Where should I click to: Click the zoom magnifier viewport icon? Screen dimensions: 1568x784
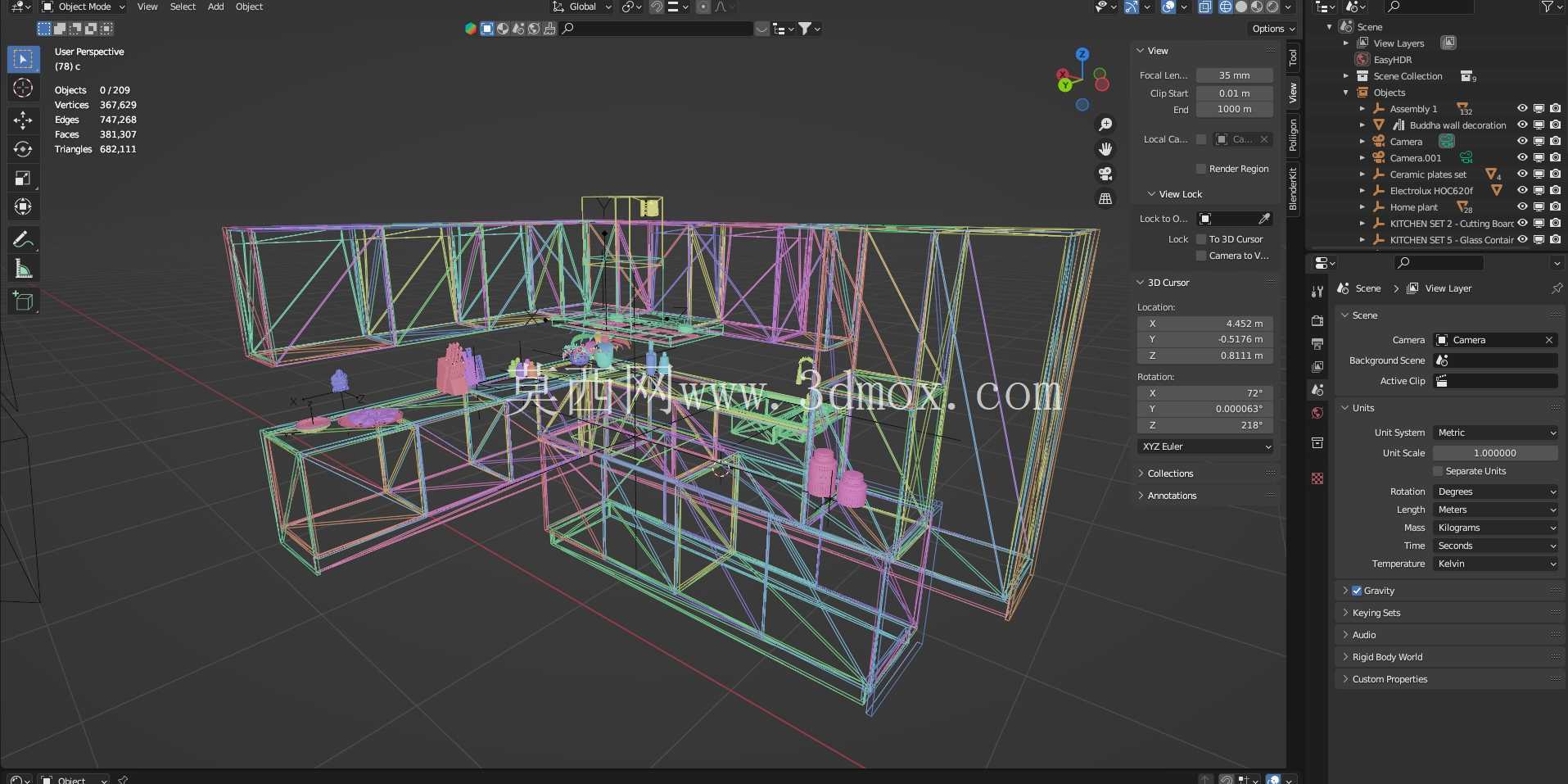click(x=1105, y=125)
